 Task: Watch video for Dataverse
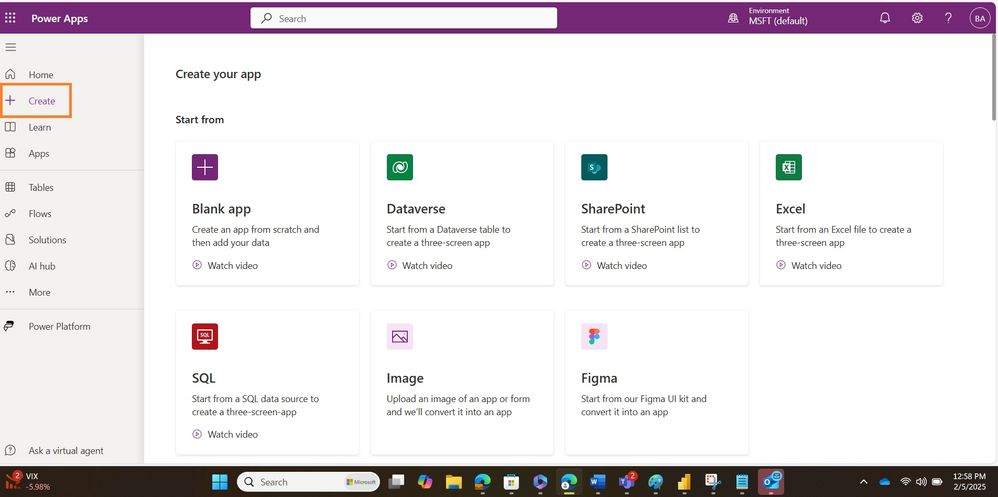[x=419, y=265]
